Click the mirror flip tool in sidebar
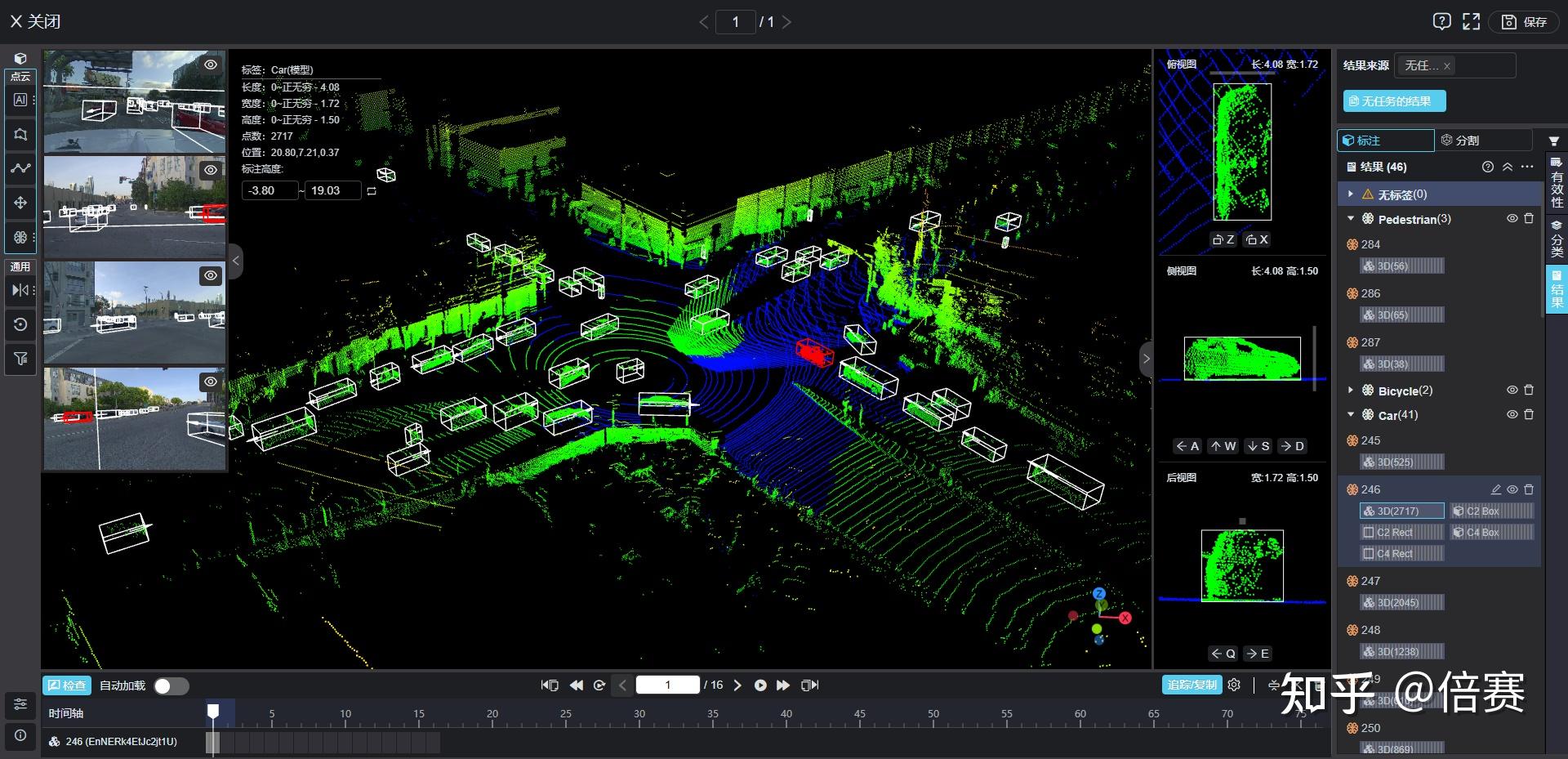 pos(20,290)
